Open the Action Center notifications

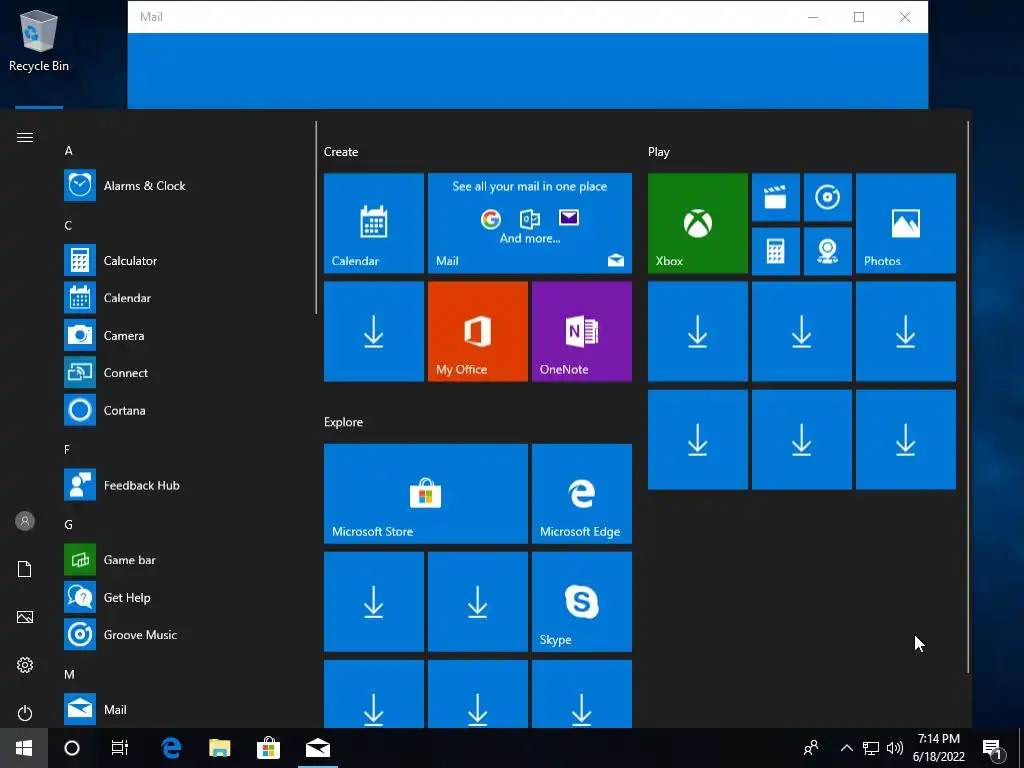coord(993,749)
